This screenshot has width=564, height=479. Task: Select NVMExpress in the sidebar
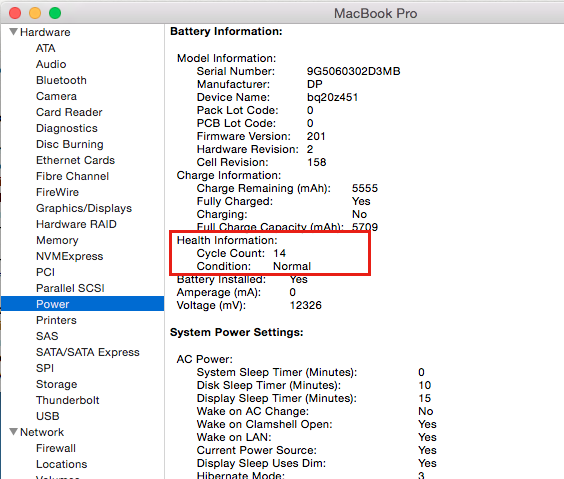(x=70, y=256)
